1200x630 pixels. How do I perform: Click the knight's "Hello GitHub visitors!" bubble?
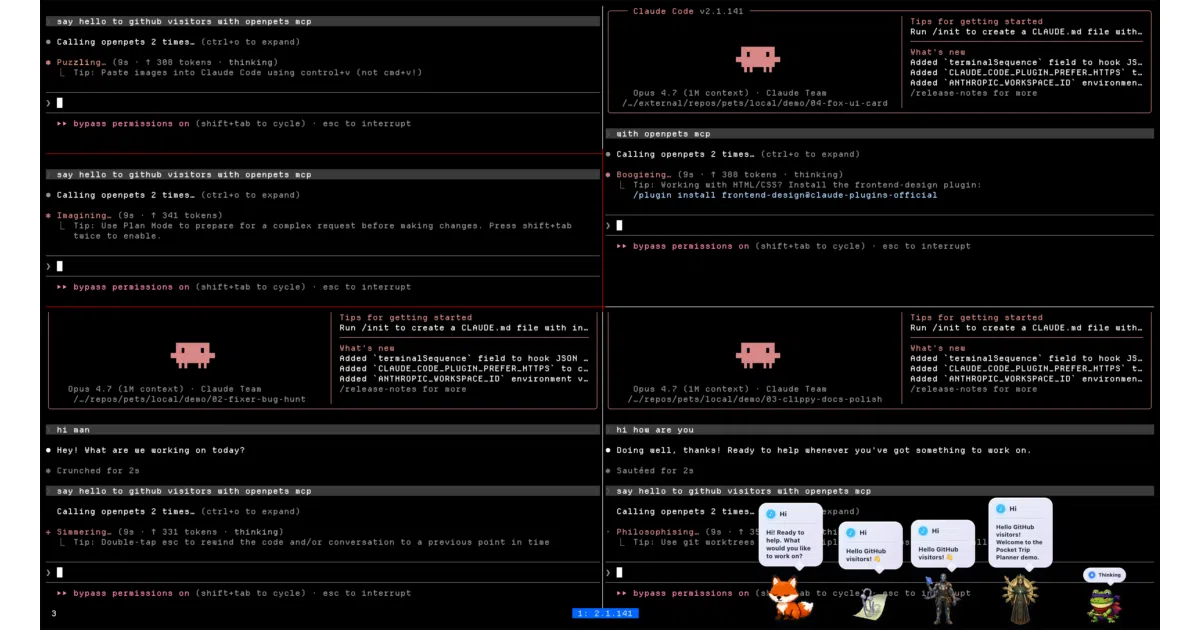[942, 543]
